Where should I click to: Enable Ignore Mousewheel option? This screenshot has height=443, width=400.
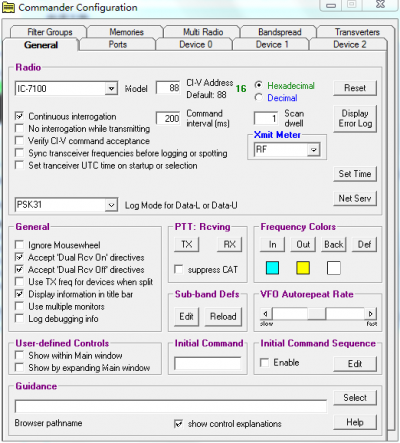point(19,245)
